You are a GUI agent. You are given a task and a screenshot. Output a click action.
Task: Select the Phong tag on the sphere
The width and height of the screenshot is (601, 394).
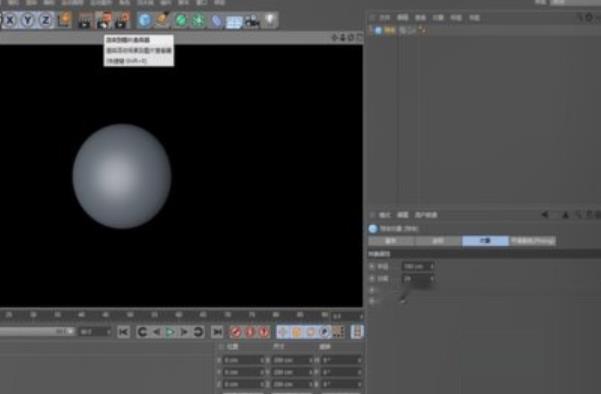(422, 30)
